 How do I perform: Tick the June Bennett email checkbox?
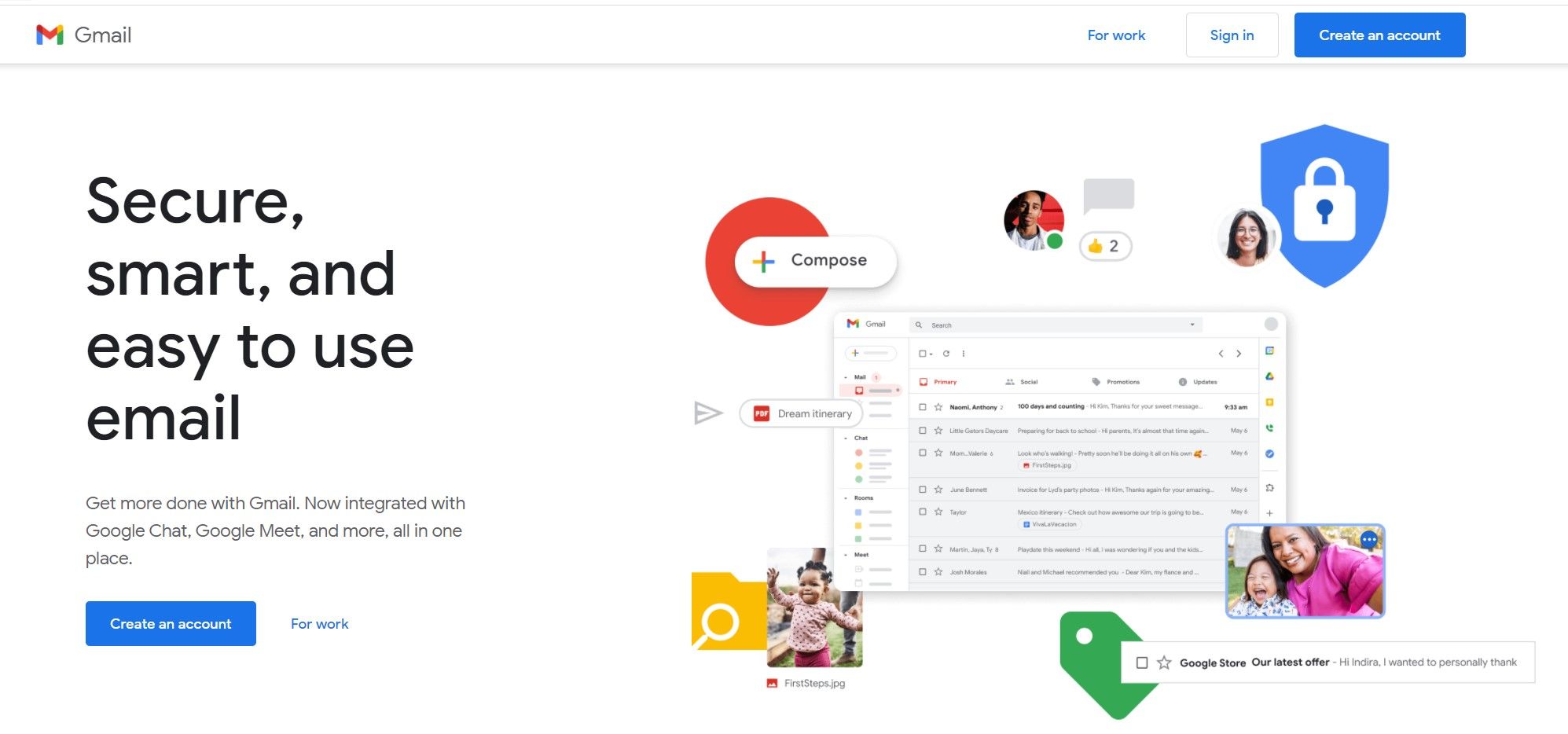[x=923, y=490]
